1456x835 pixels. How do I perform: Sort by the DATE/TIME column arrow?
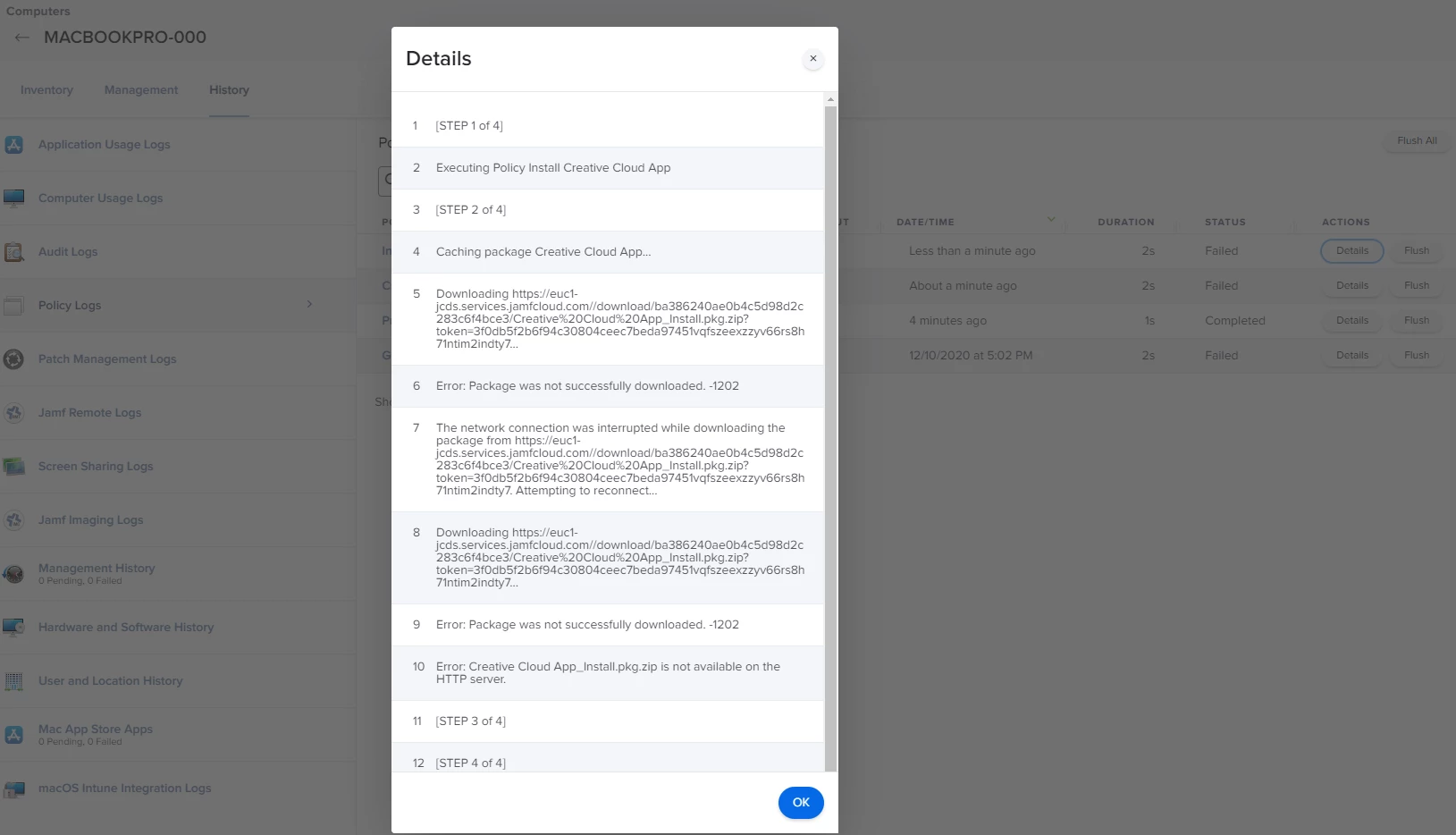tap(1051, 220)
